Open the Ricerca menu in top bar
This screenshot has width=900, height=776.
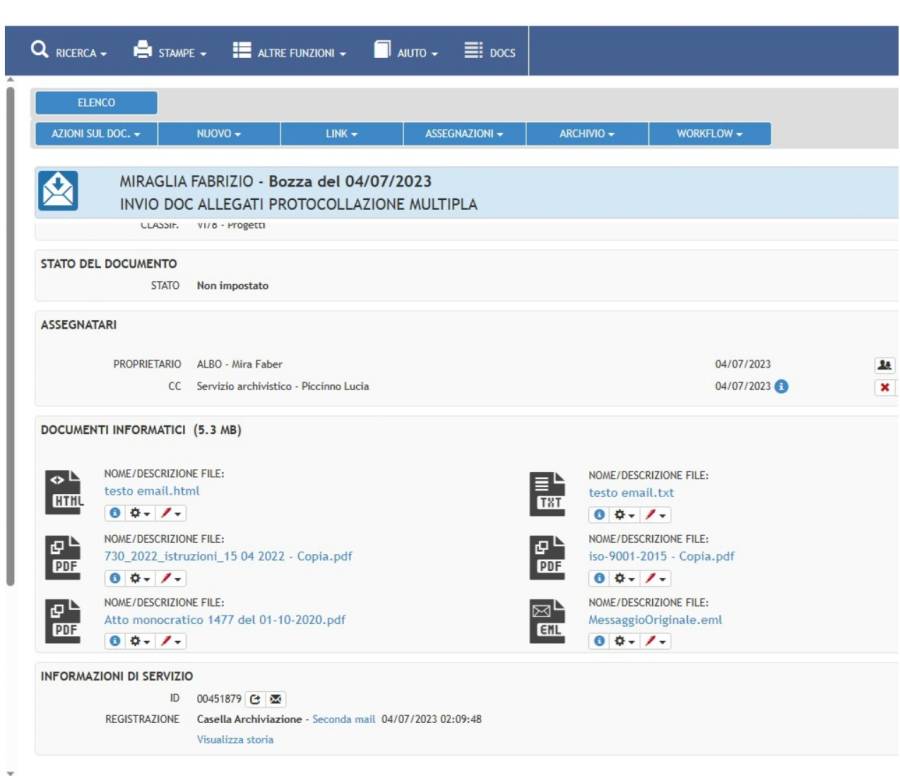click(68, 52)
